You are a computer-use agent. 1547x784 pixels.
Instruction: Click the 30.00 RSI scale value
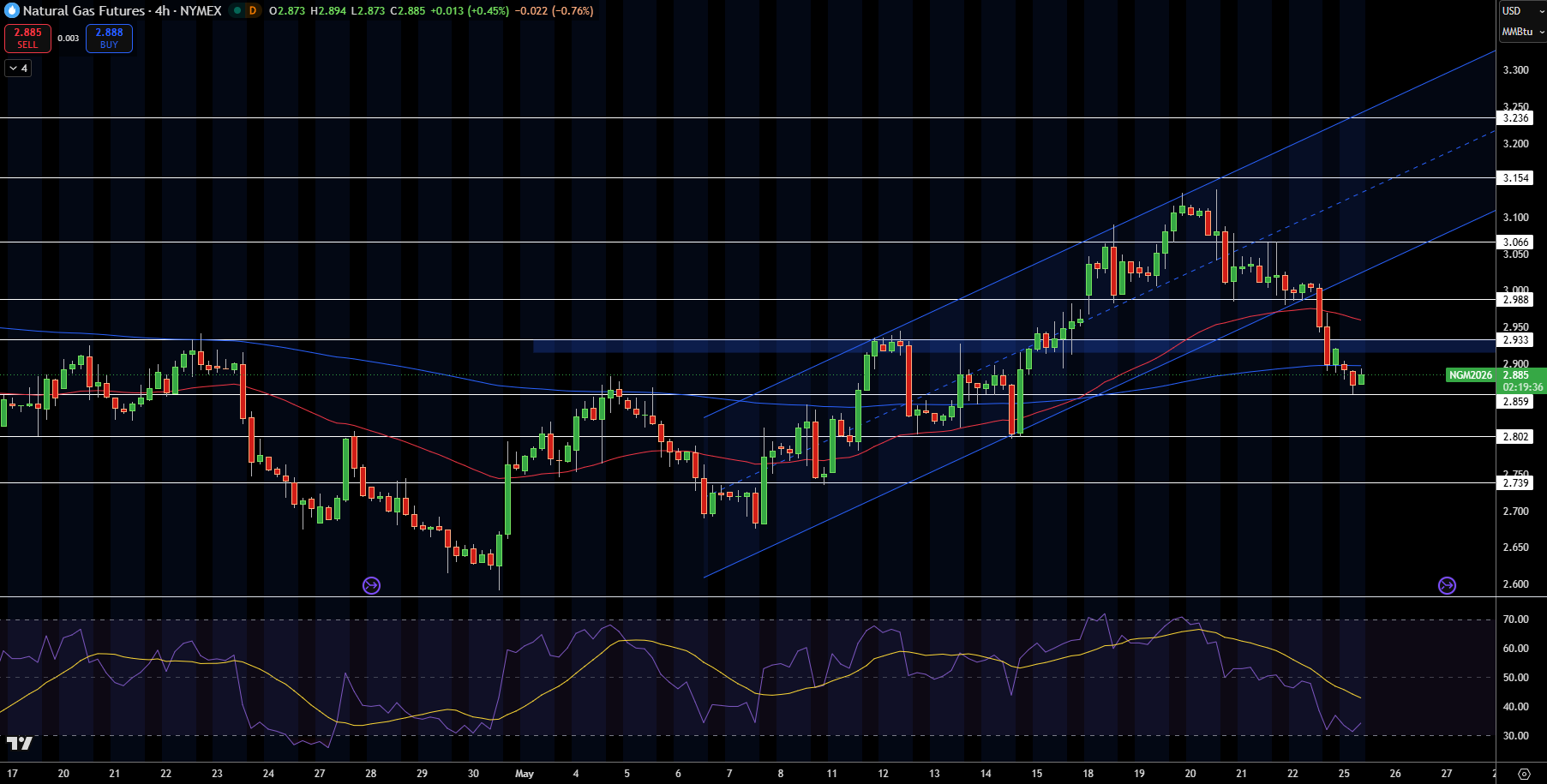[x=1515, y=736]
